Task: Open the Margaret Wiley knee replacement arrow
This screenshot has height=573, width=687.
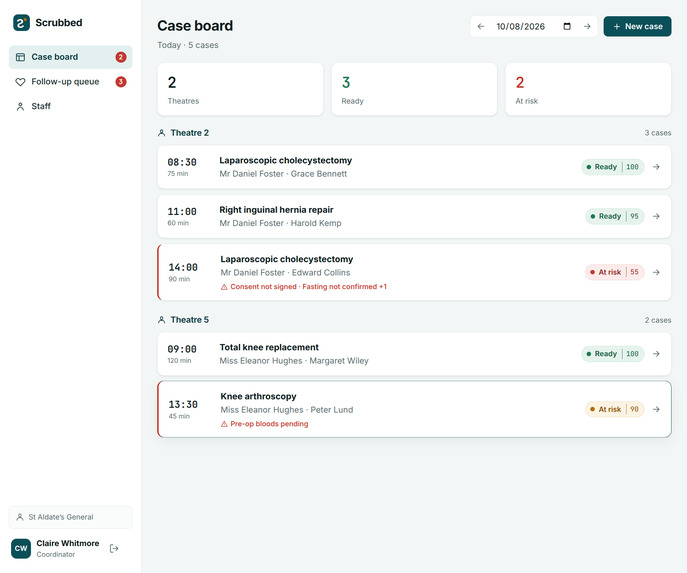Action: (656, 354)
